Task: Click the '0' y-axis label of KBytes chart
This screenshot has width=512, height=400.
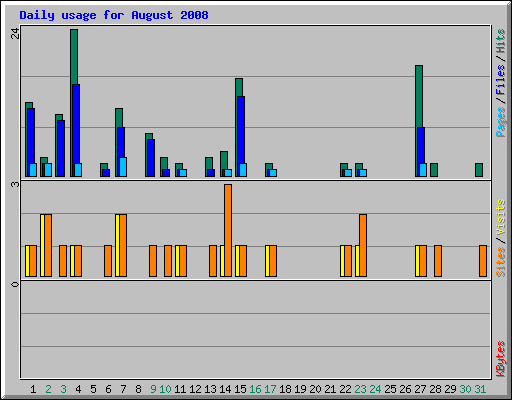Action: tap(15, 284)
